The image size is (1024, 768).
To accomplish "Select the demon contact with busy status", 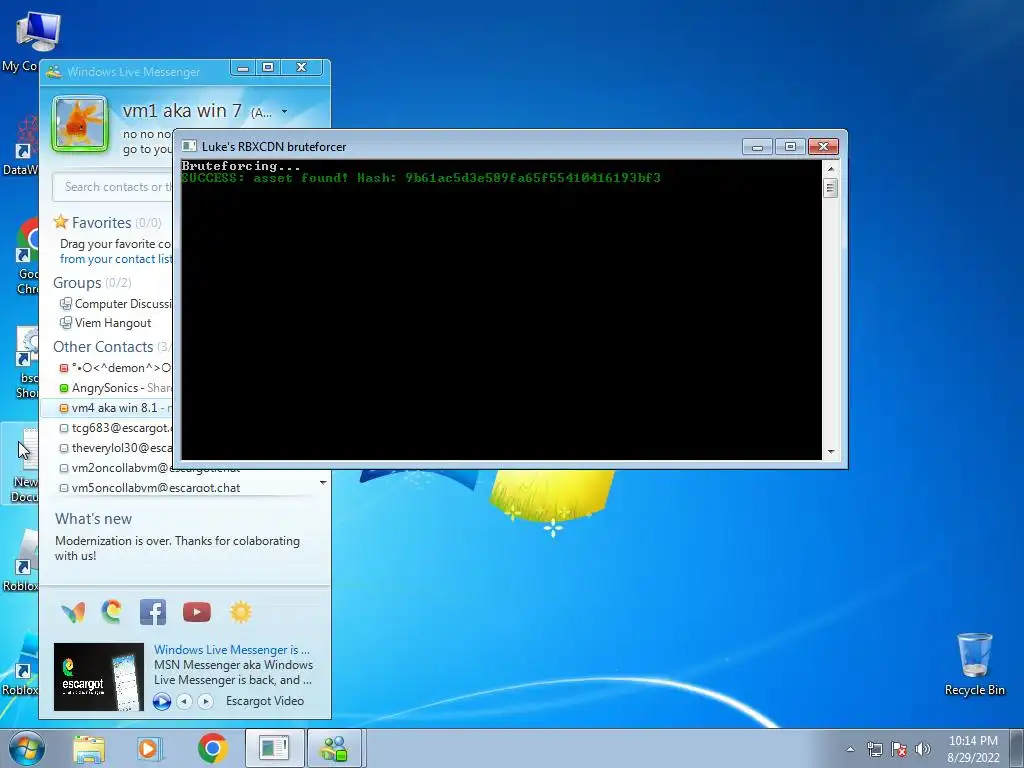I will pyautogui.click(x=116, y=368).
